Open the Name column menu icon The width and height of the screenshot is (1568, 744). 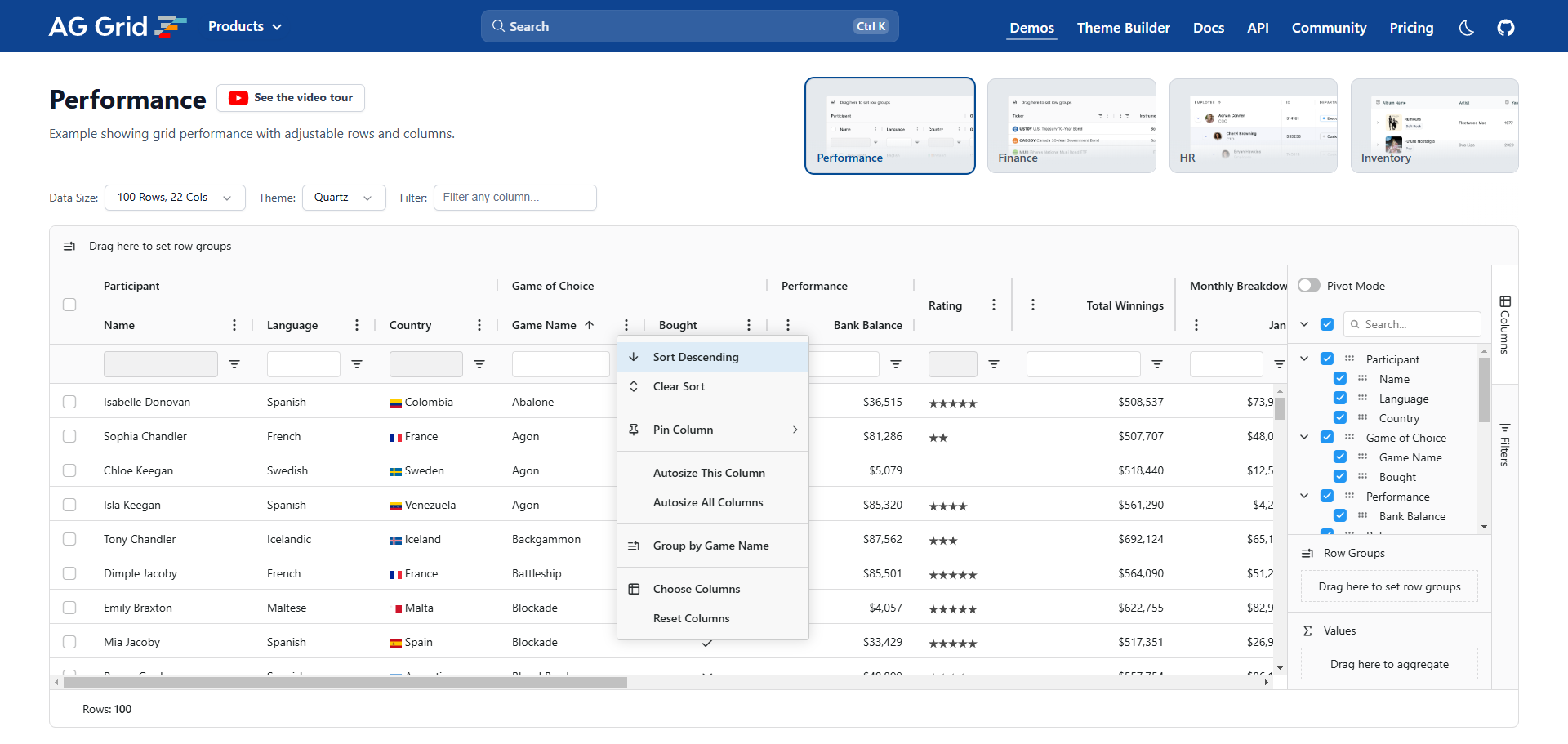tap(234, 325)
